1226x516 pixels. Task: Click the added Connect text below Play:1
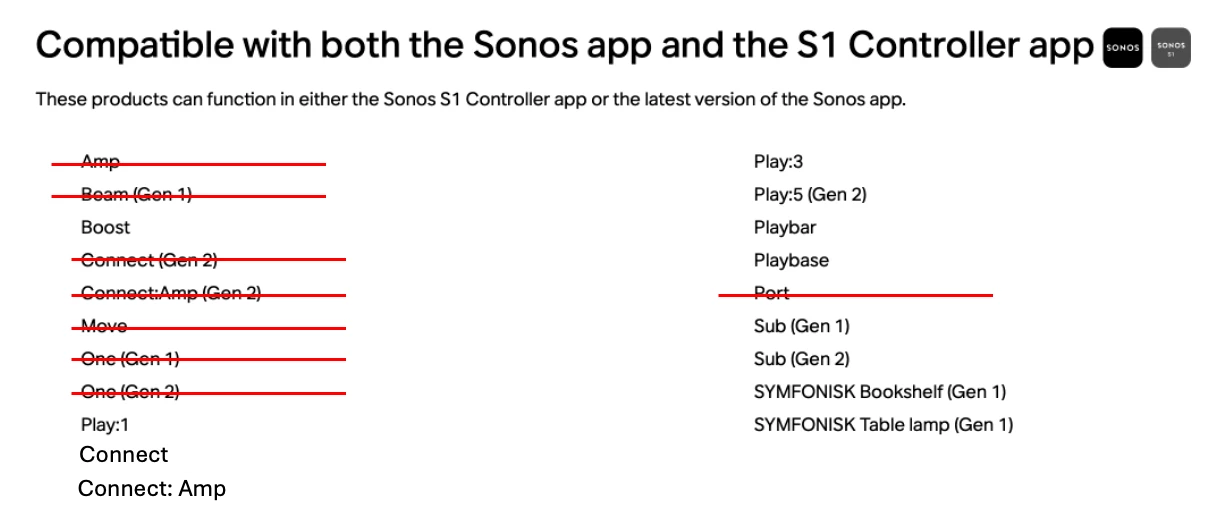point(124,455)
